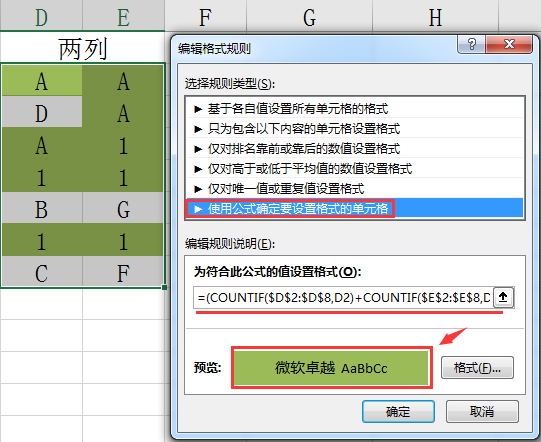This screenshot has height=442, width=541.
Task: Click the help question mark button
Action: [x=471, y=44]
